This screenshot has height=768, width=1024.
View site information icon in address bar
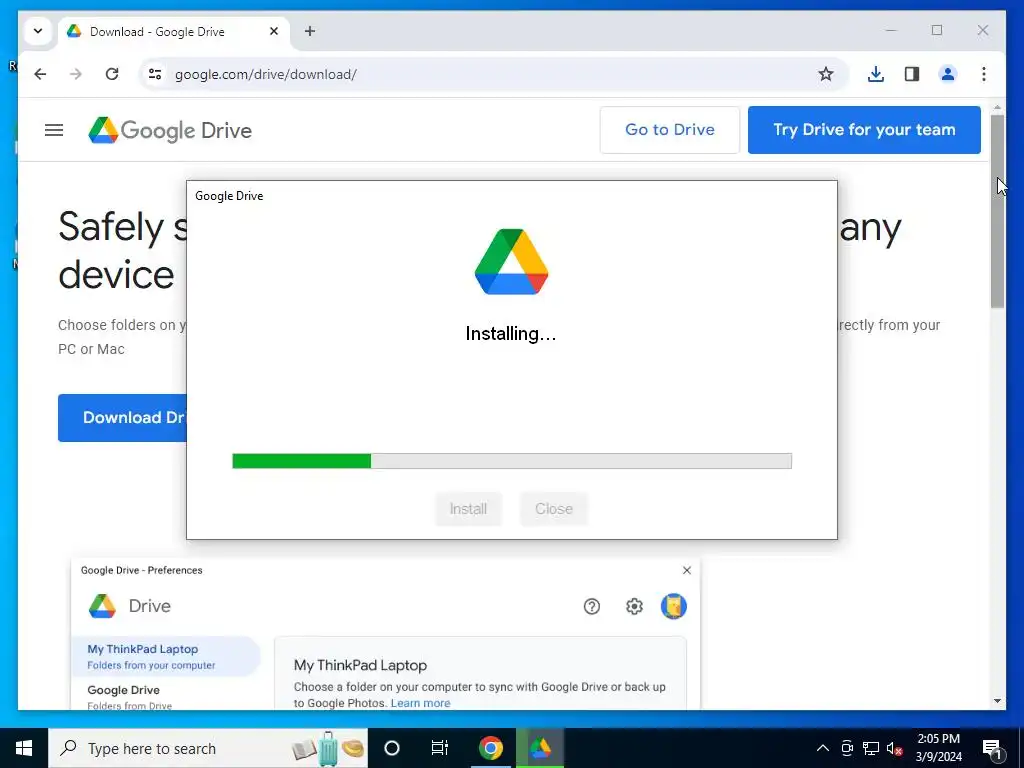coord(155,74)
